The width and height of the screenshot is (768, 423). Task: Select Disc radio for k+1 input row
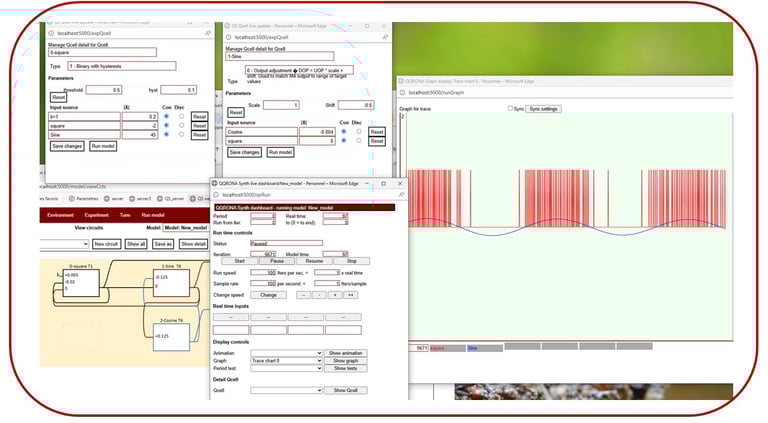(x=181, y=117)
